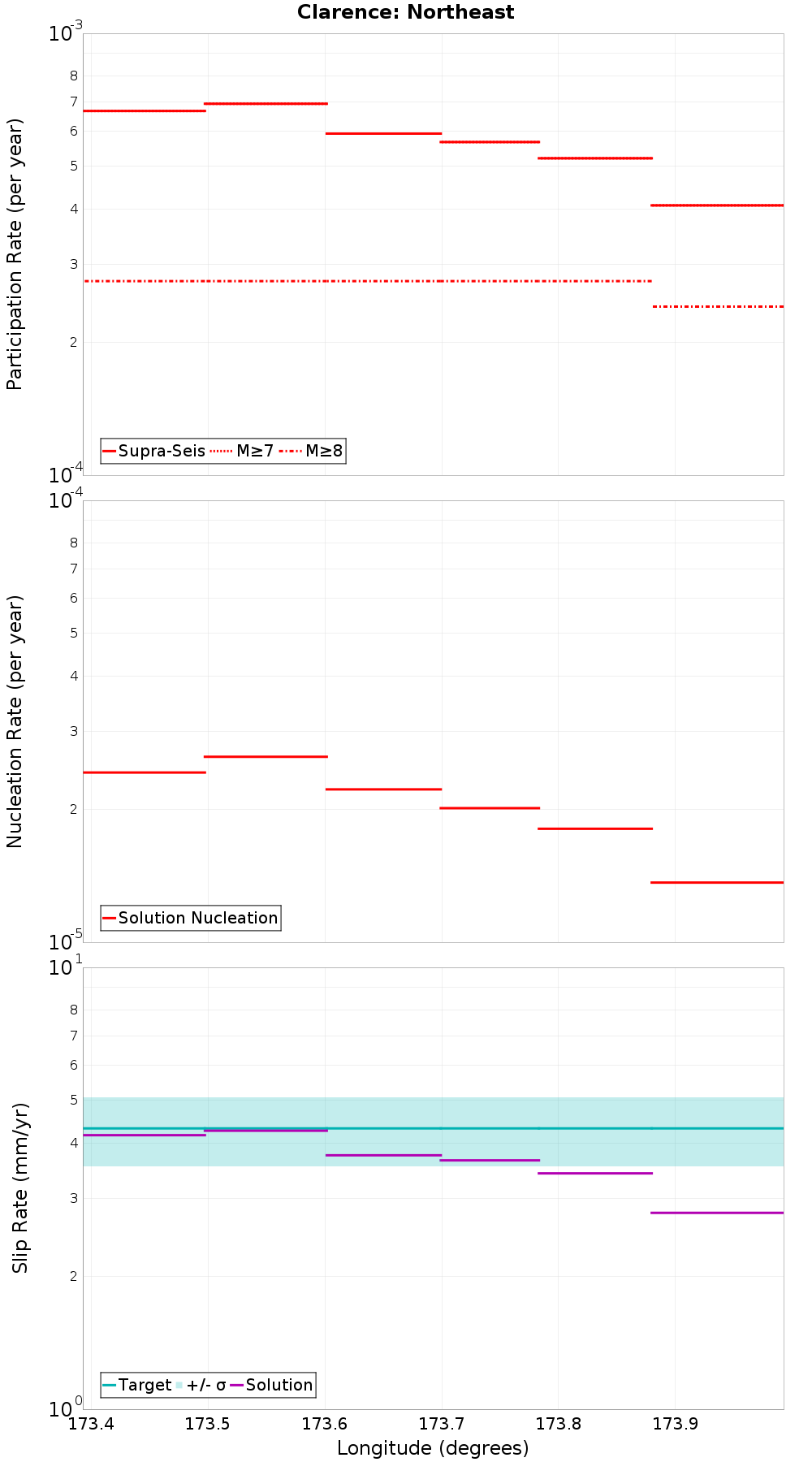The height and width of the screenshot is (1462, 812).
Task: Click the Participation Rate axis label
Action: [15, 254]
